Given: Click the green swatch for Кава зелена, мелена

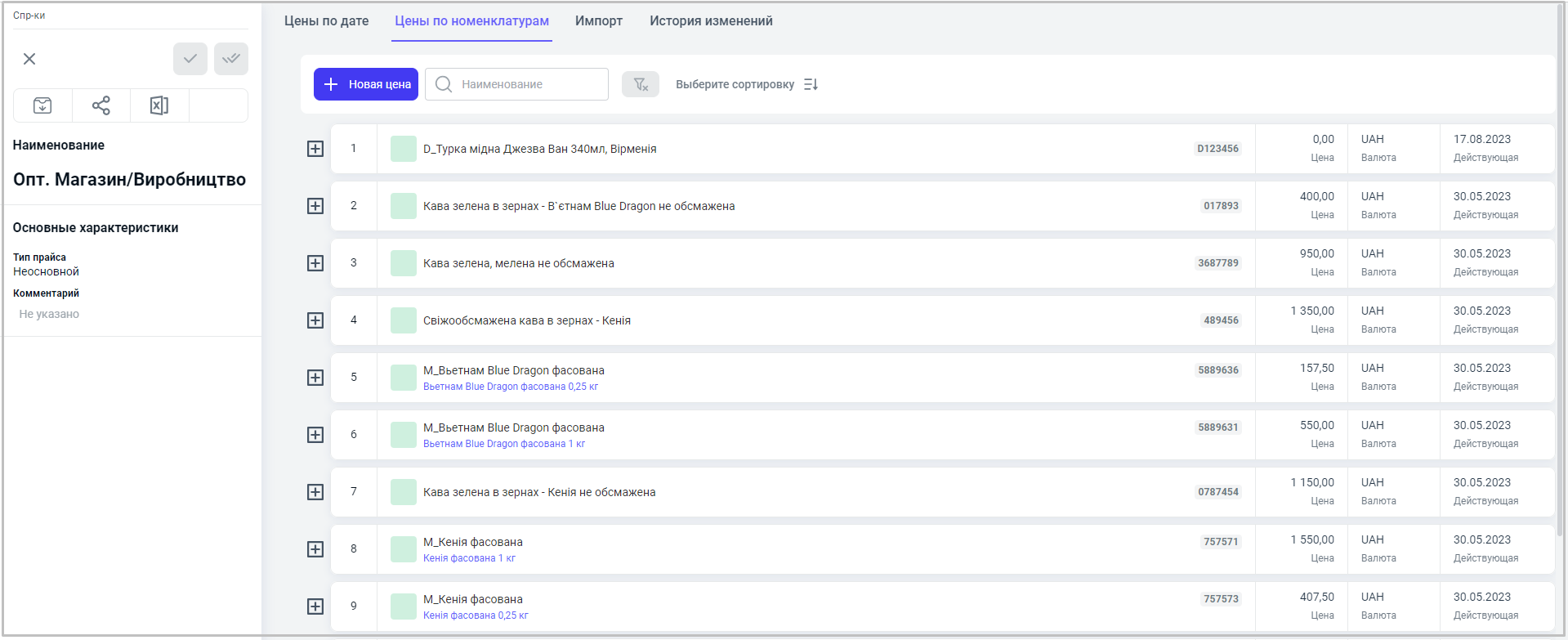Looking at the screenshot, I should (404, 263).
